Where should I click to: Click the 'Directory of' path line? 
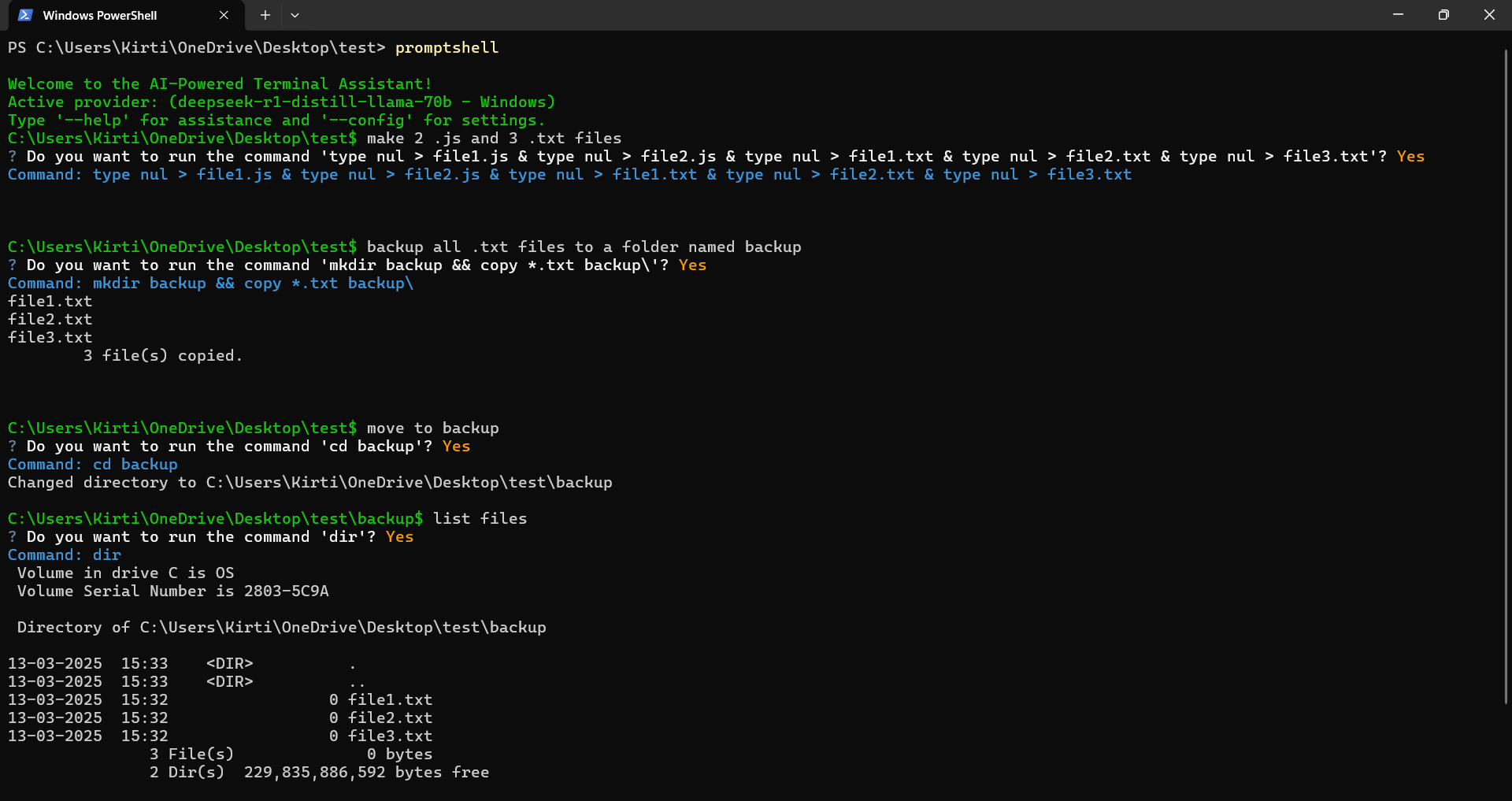[281, 628]
